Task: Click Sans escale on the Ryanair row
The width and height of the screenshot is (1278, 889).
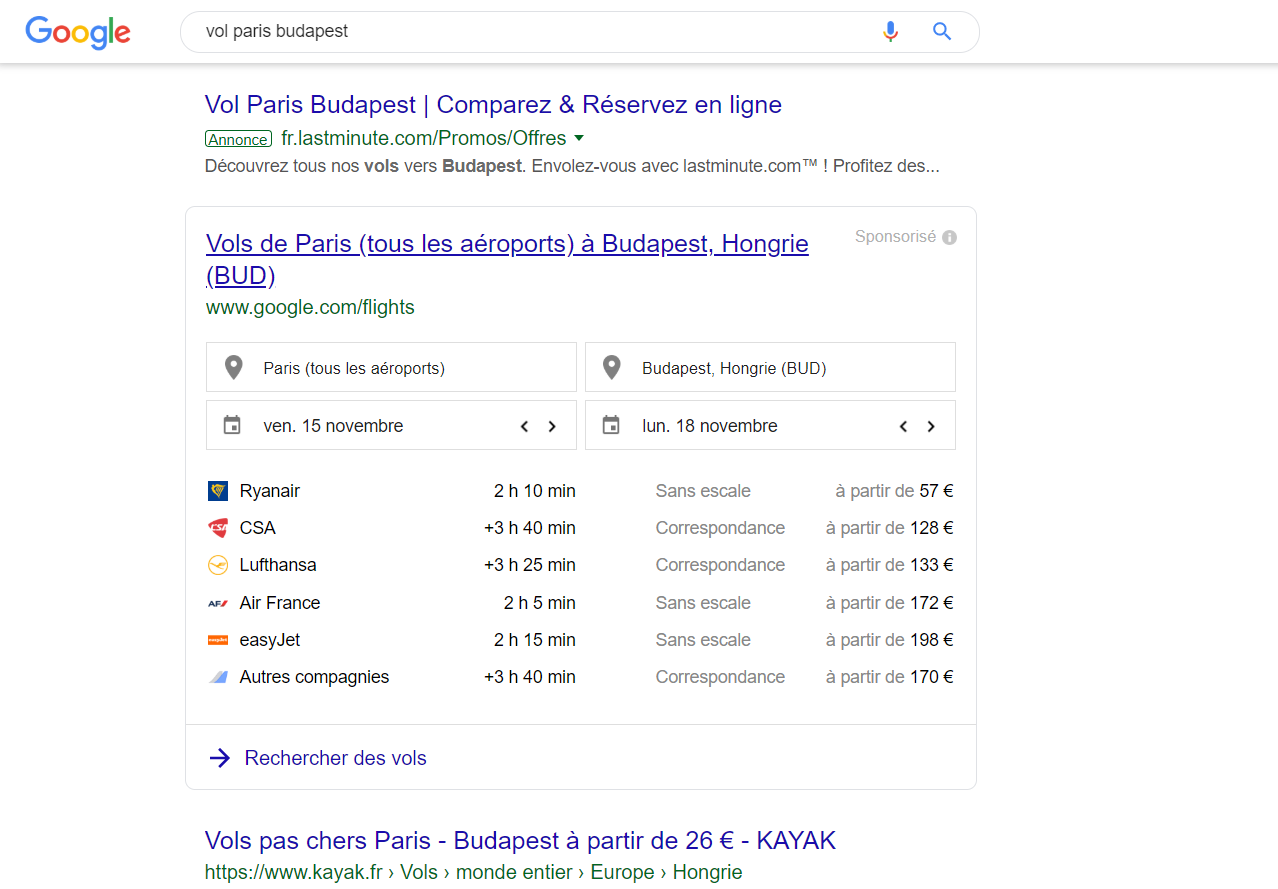Action: [703, 491]
